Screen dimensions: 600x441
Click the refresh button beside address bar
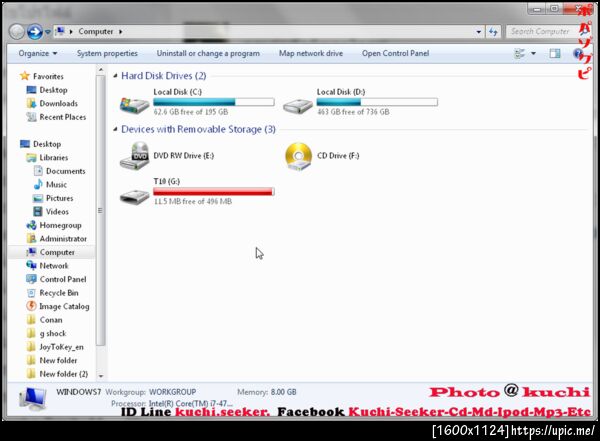click(x=493, y=32)
